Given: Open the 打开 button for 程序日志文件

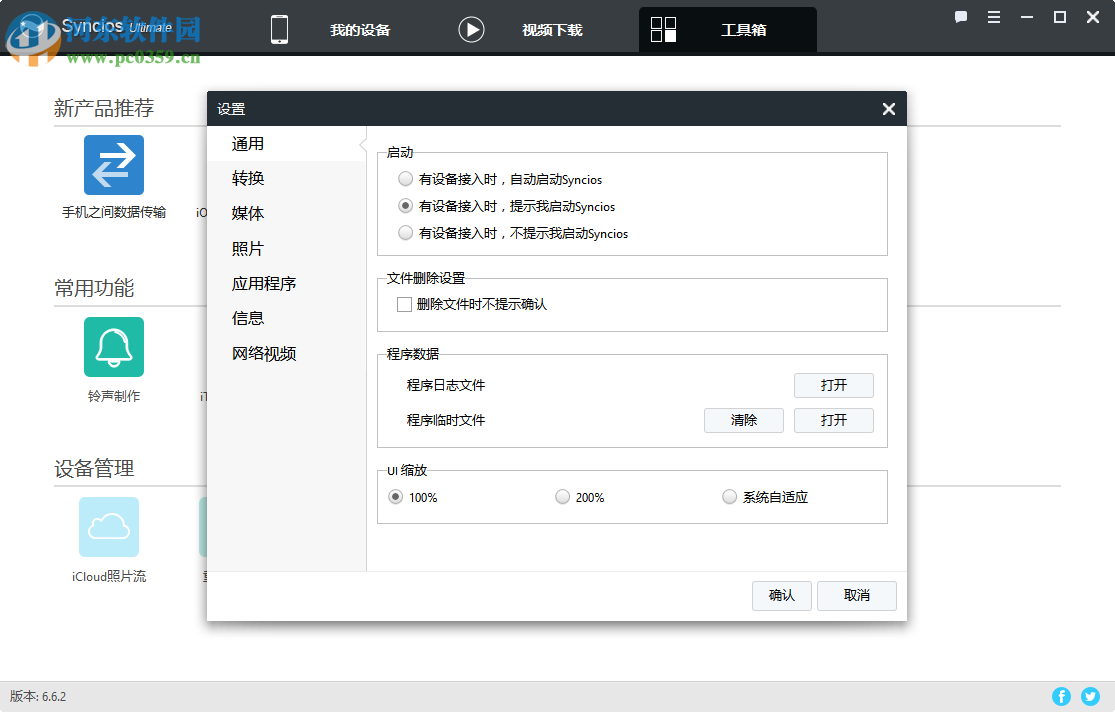Looking at the screenshot, I should (x=833, y=385).
